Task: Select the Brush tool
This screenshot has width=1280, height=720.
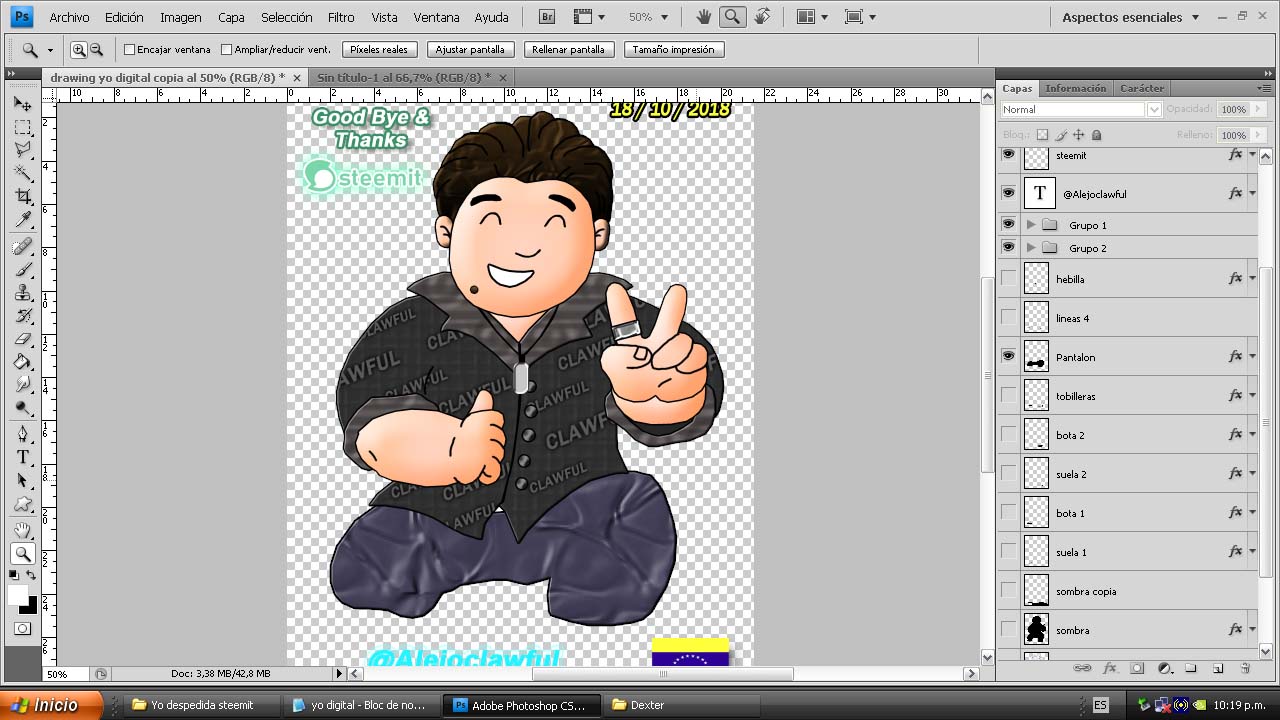Action: [23, 270]
